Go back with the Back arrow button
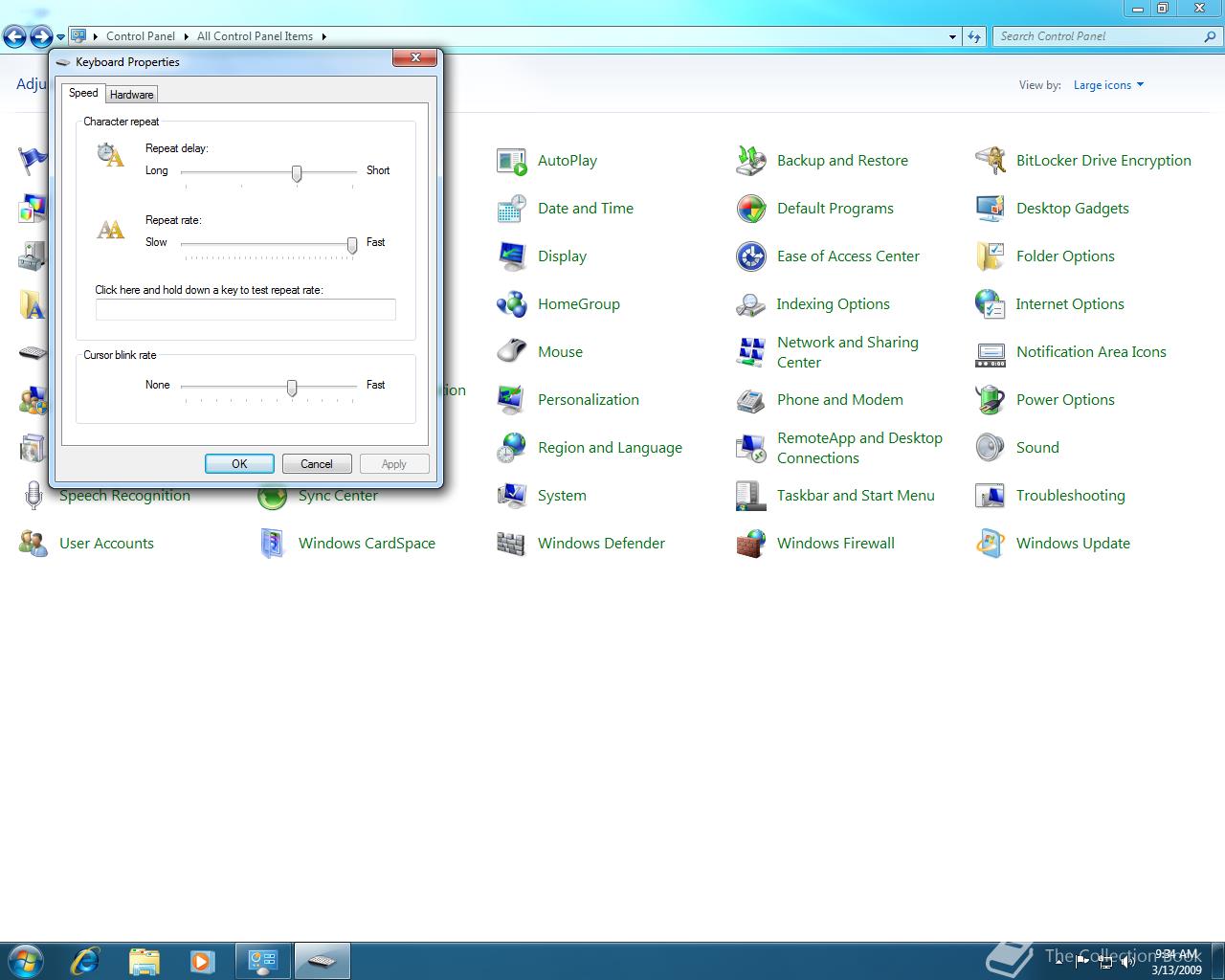This screenshot has width=1225, height=980. [x=15, y=37]
